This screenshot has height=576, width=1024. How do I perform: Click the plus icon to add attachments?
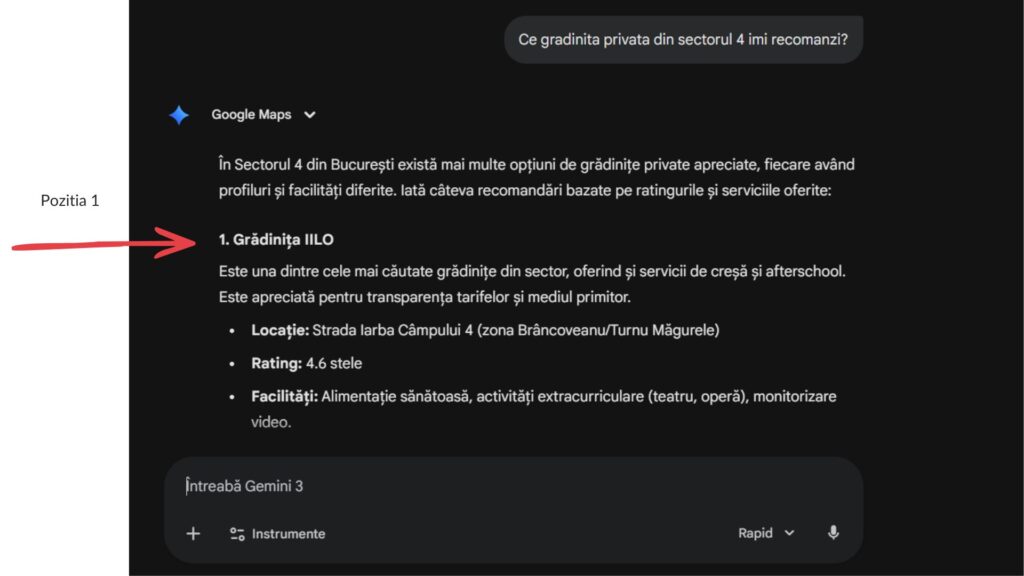193,533
